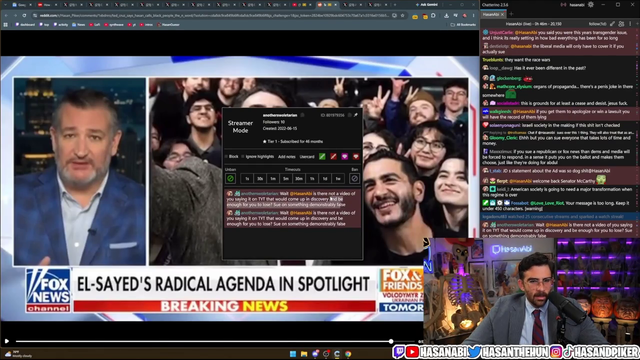Close the HasanAbi chat tab
This screenshot has width=640, height=360.
[502, 14]
